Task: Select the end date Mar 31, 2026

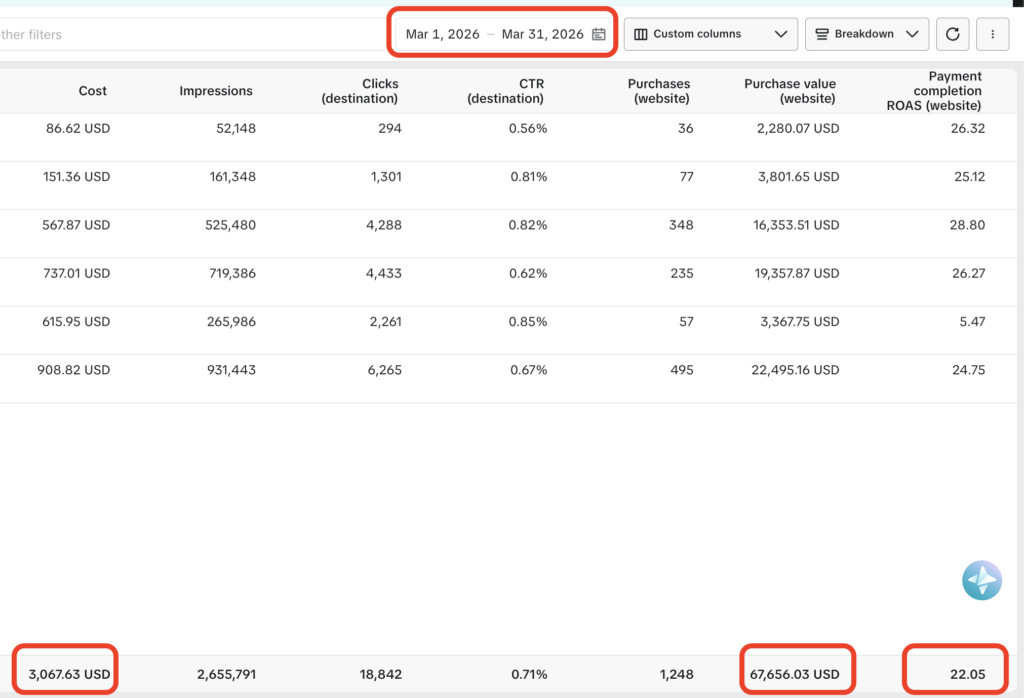Action: pyautogui.click(x=542, y=34)
